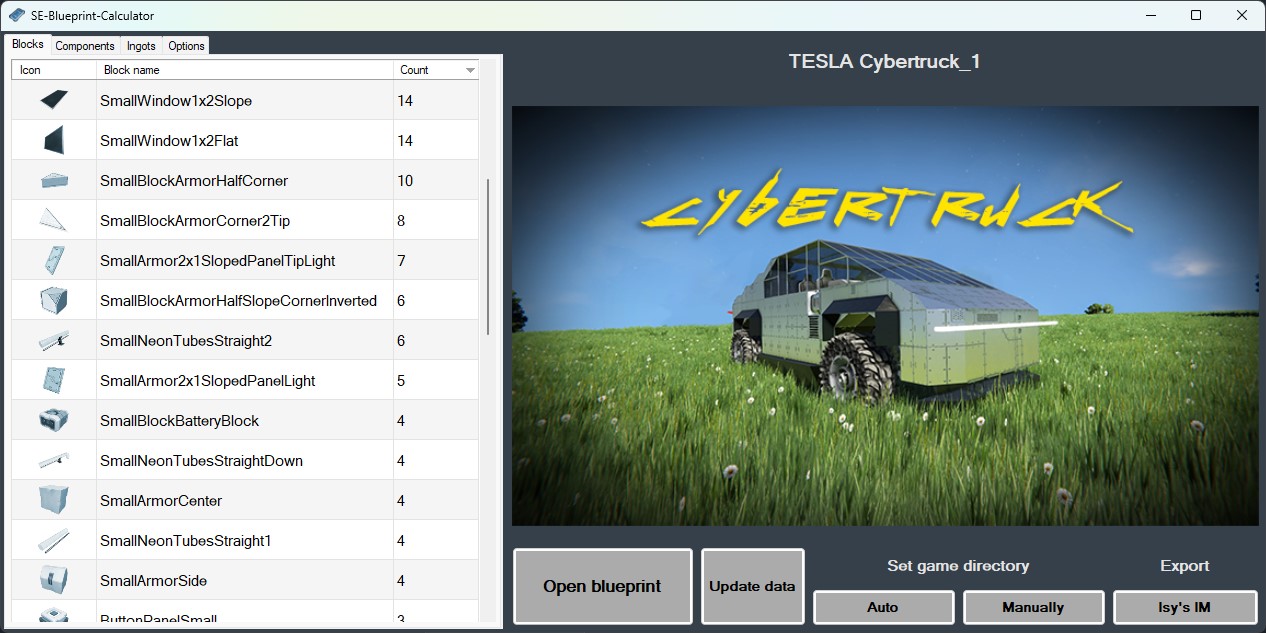Click the TESLA Cybertruck_1 blueprint title
Screen dimensions: 1266x633
coord(884,61)
